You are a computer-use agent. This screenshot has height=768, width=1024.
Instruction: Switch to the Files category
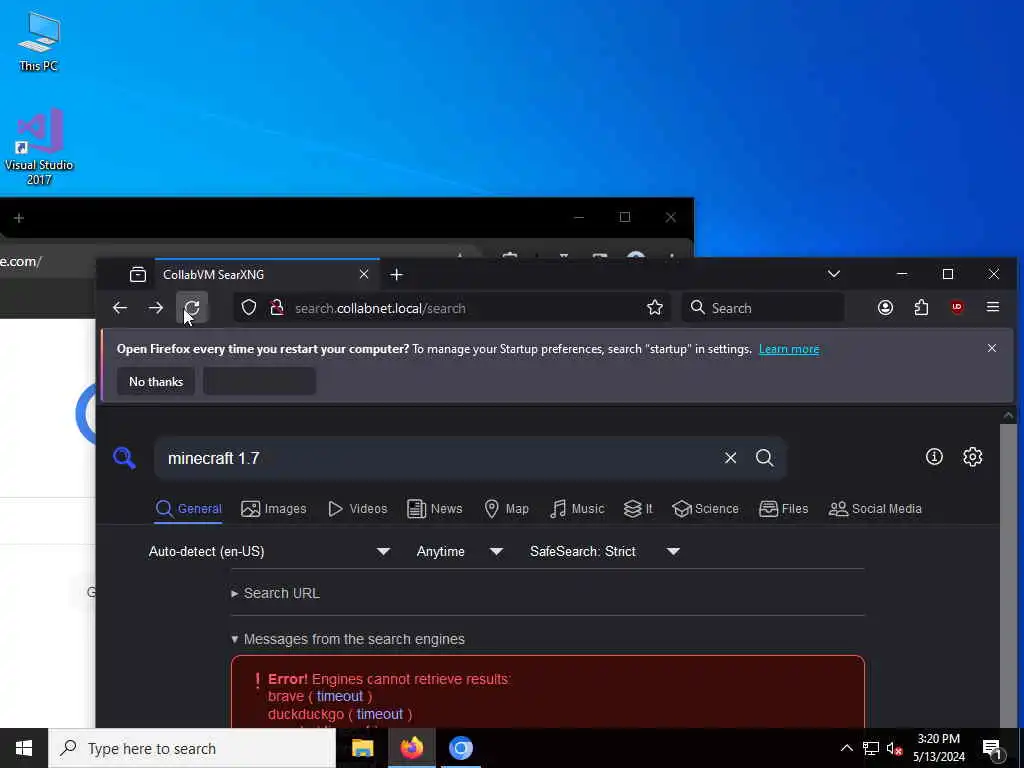784,509
